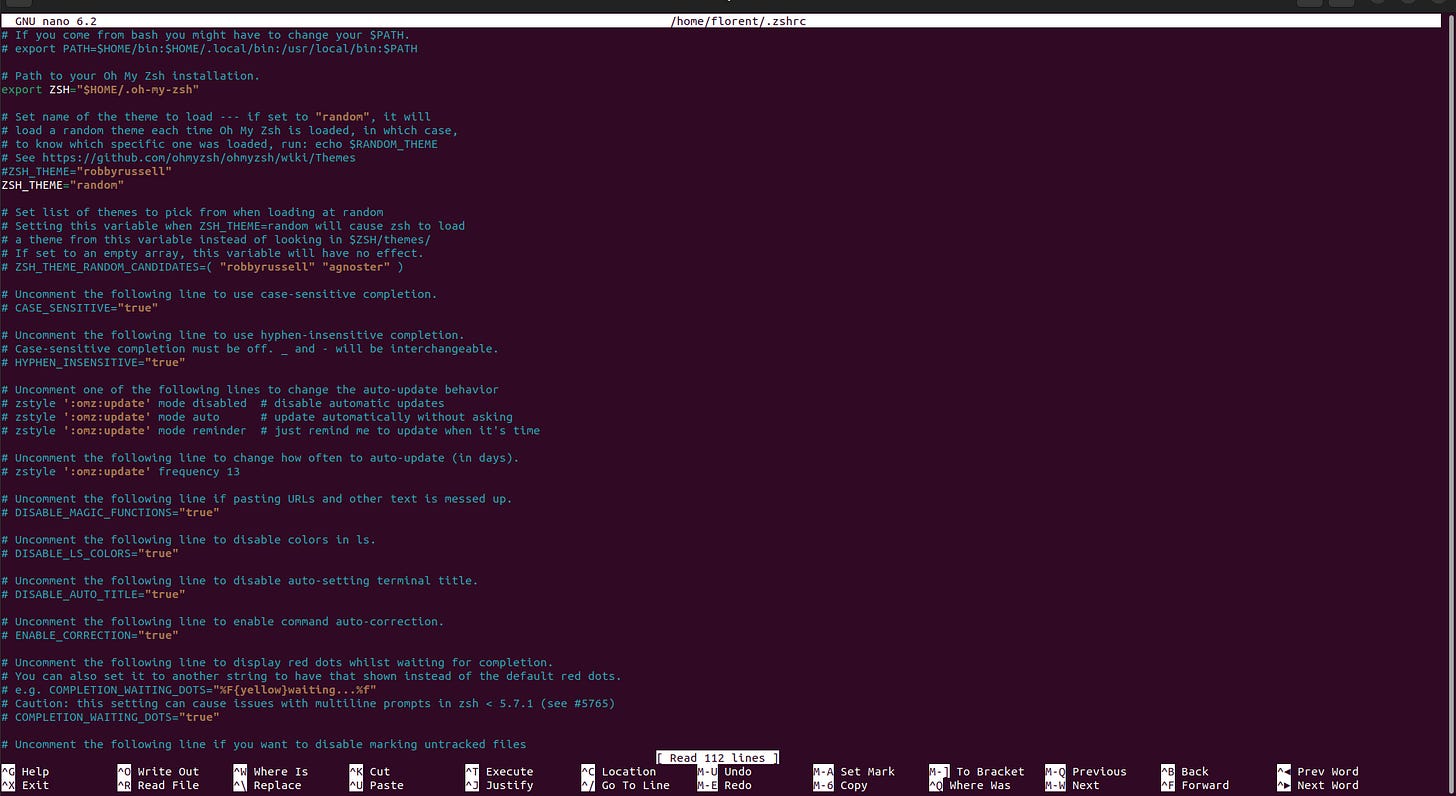The image size is (1456, 796).
Task: Click the "Exit" shortcut label
Action: pyautogui.click(x=35, y=786)
